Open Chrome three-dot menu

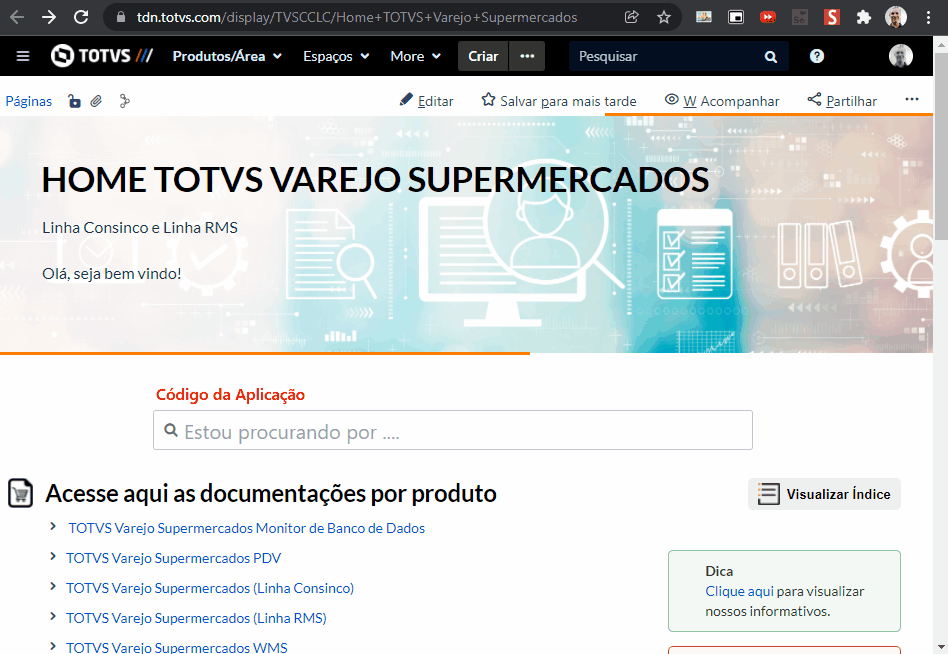(929, 17)
